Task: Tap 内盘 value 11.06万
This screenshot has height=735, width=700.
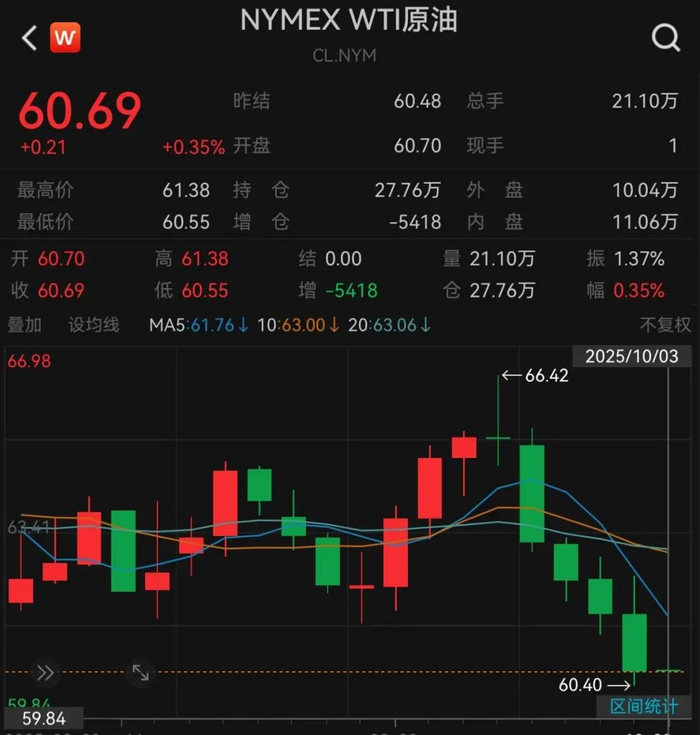Action: (645, 222)
